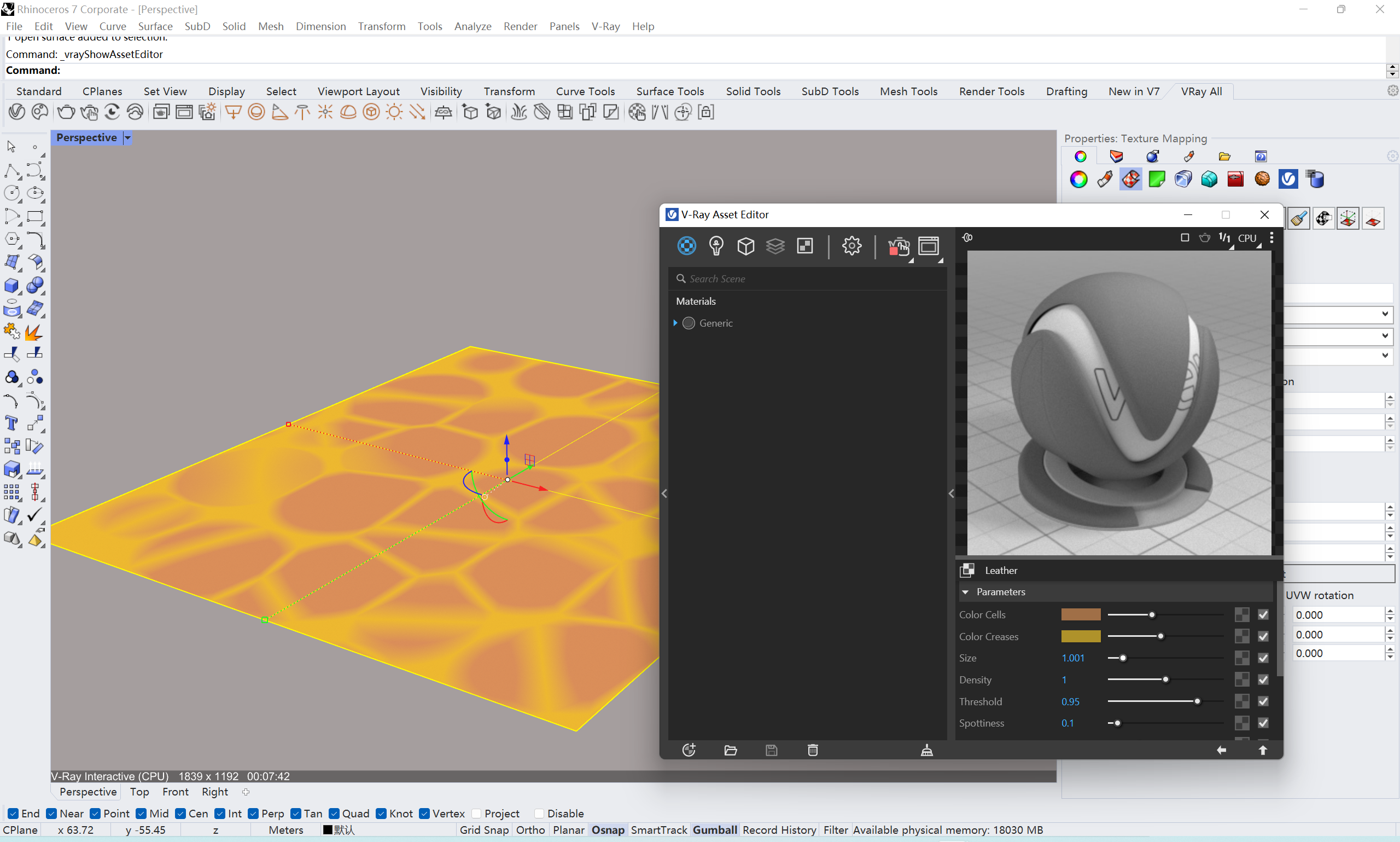The width and height of the screenshot is (1400, 842).
Task: Show the V-Ray Frame Buffer window
Action: pos(929,246)
